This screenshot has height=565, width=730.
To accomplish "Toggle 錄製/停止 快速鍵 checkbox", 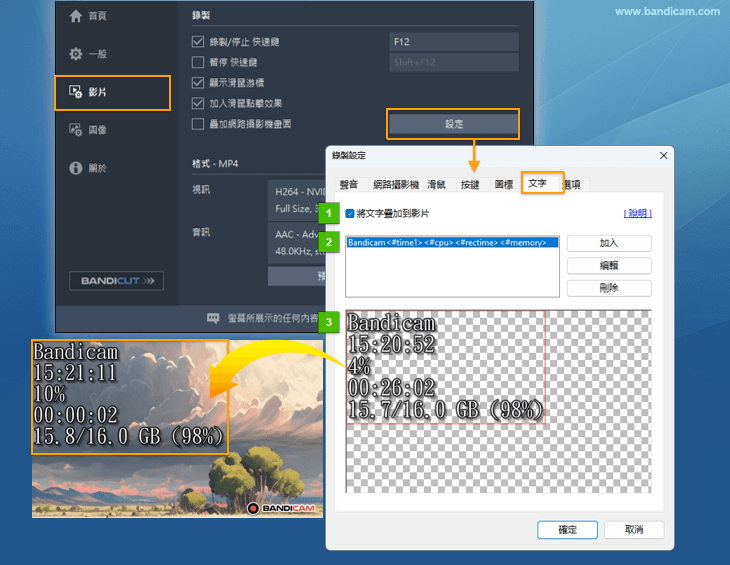I will (198, 42).
